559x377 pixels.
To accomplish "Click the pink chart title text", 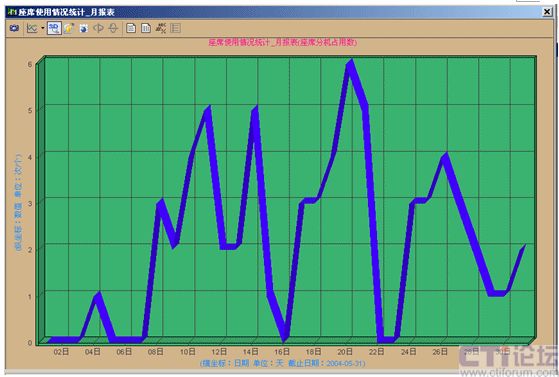I will click(282, 42).
